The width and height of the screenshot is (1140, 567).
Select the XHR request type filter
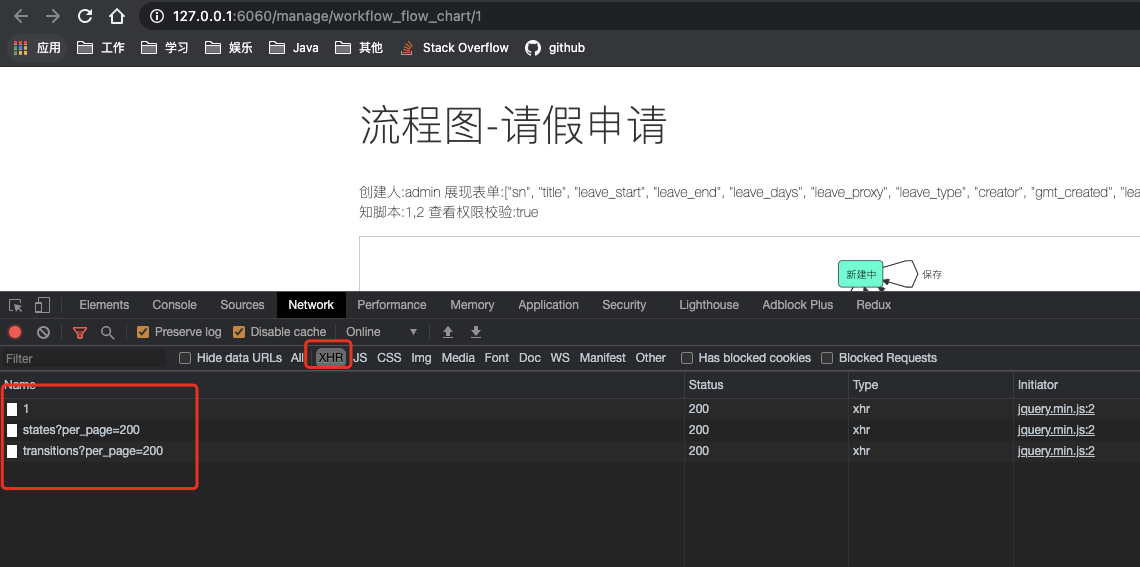tap(331, 358)
